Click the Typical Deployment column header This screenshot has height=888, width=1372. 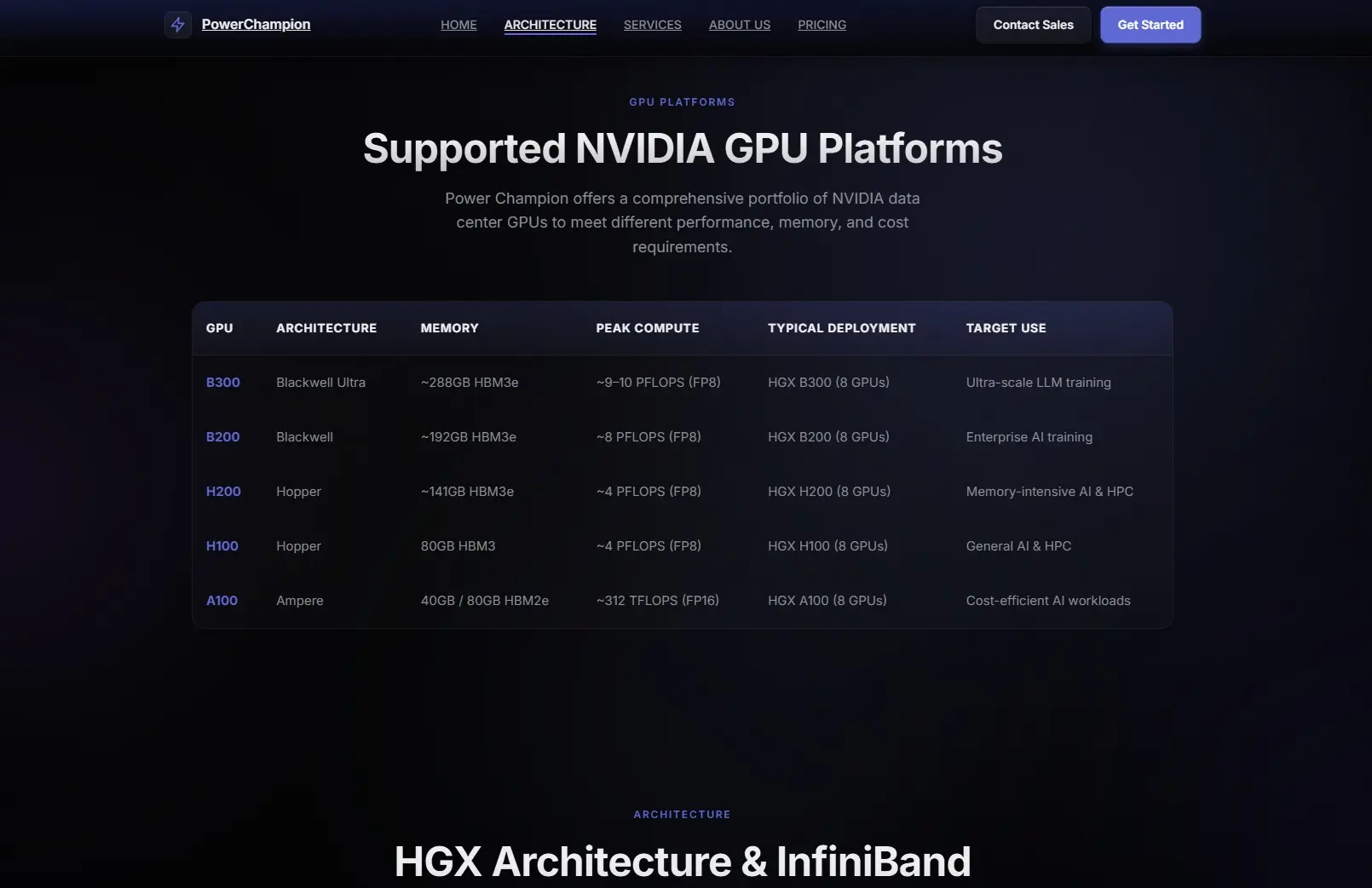point(842,328)
